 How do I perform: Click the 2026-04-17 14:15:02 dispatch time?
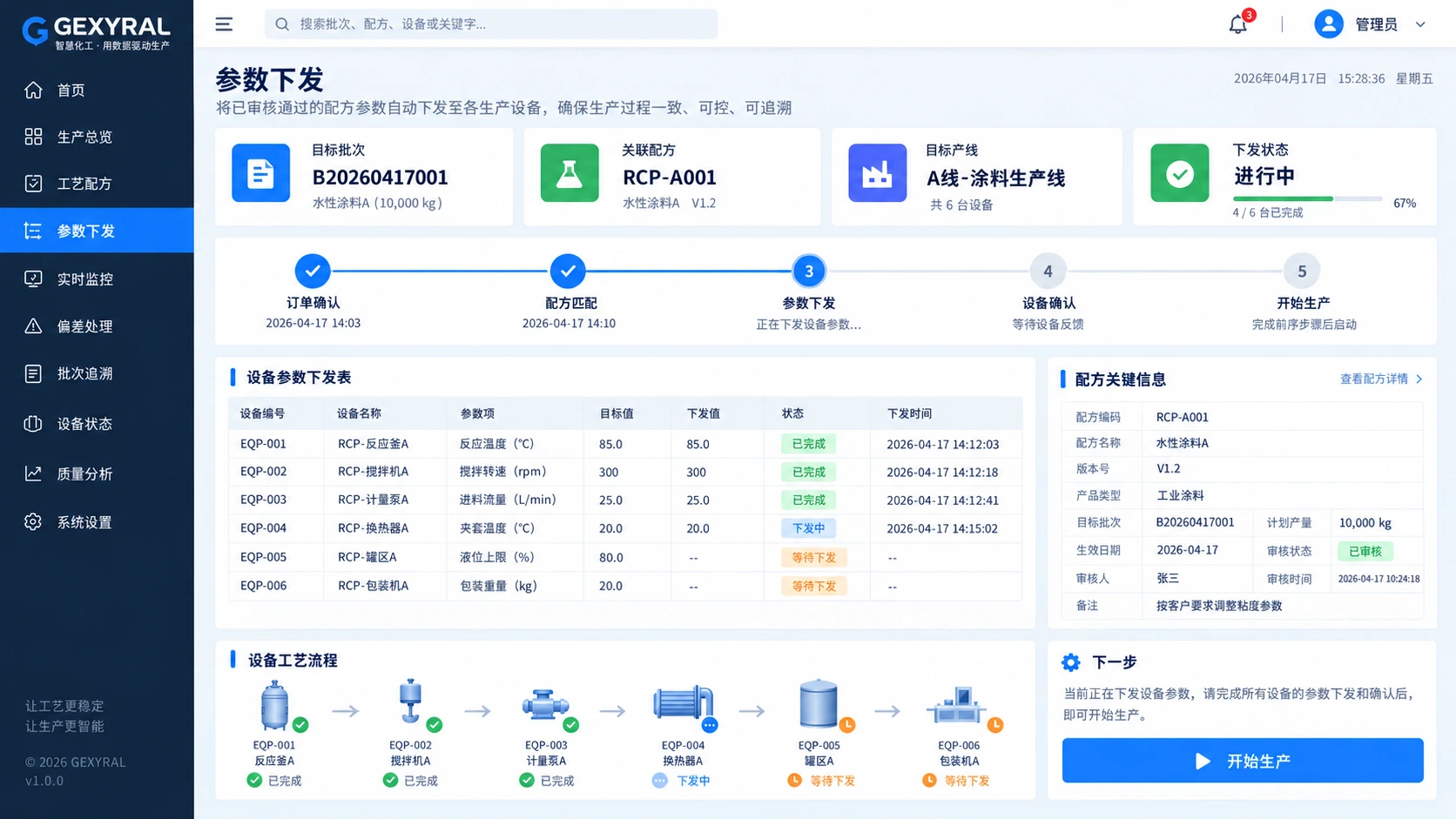click(x=942, y=528)
